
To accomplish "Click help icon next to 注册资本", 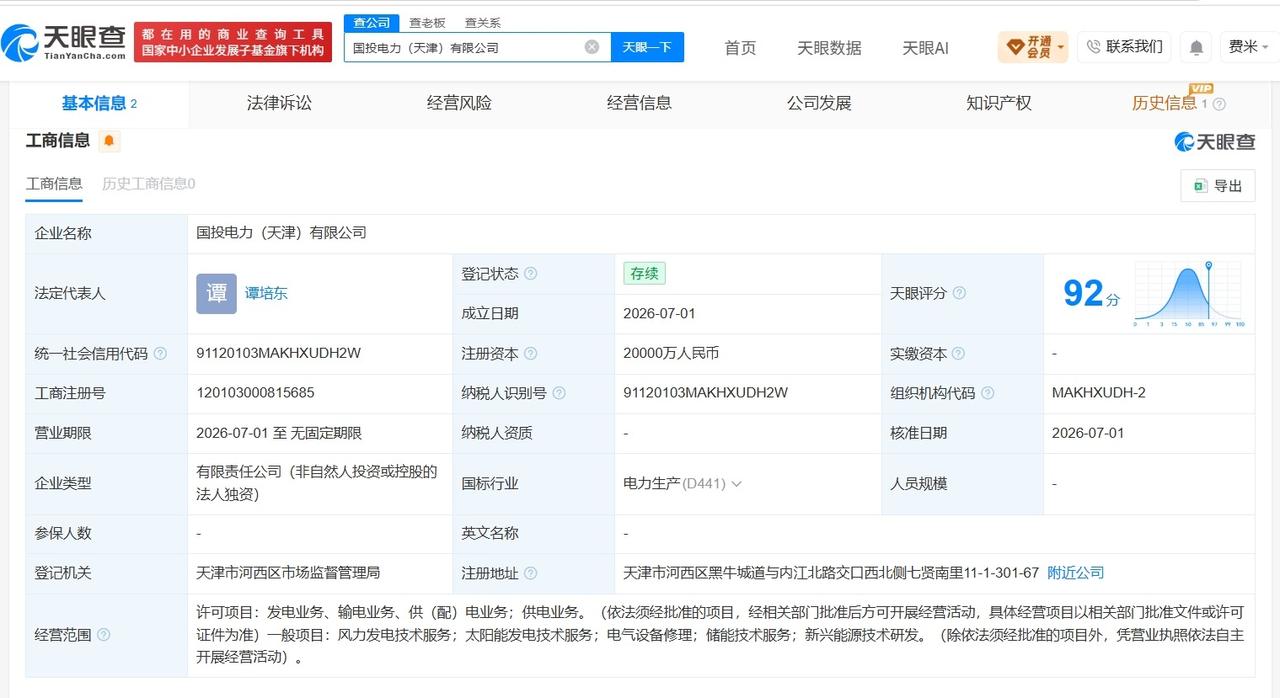I will coord(530,353).
